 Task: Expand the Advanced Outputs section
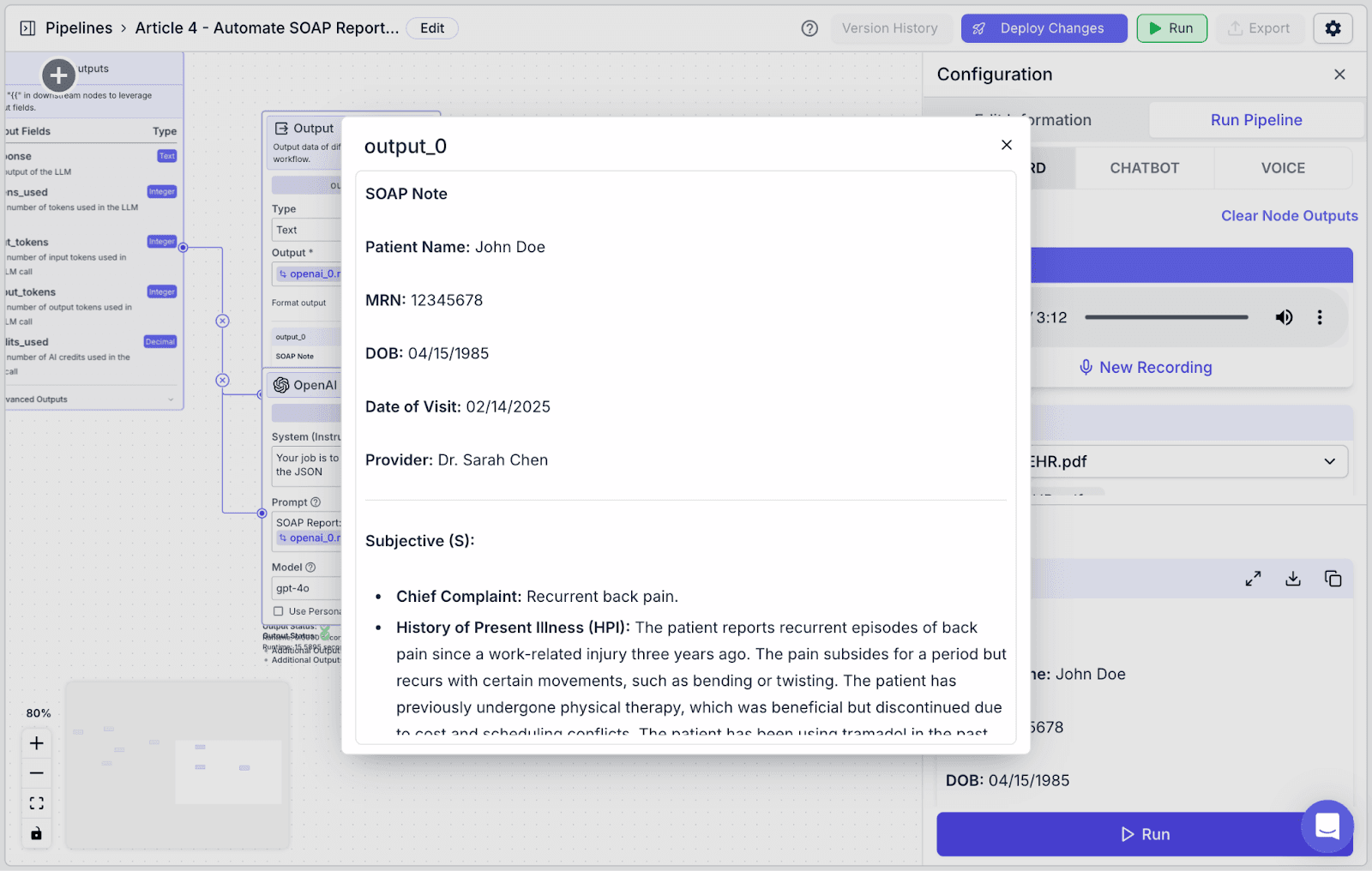pos(90,399)
